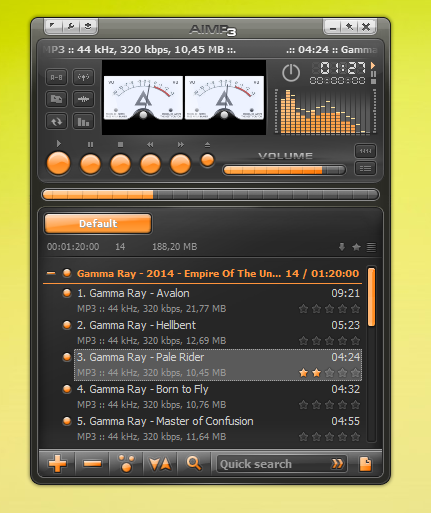Open the sort playlist button
Screen dimensions: 431x513
coord(160,464)
